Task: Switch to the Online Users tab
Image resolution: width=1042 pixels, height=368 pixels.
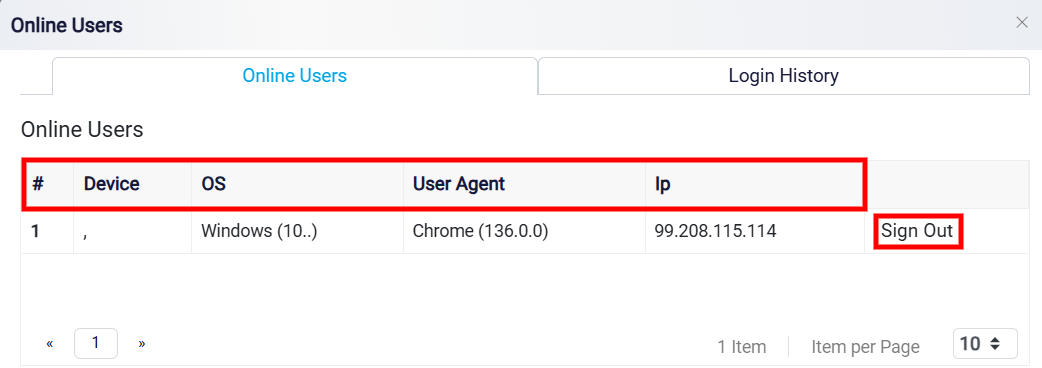Action: 294,76
